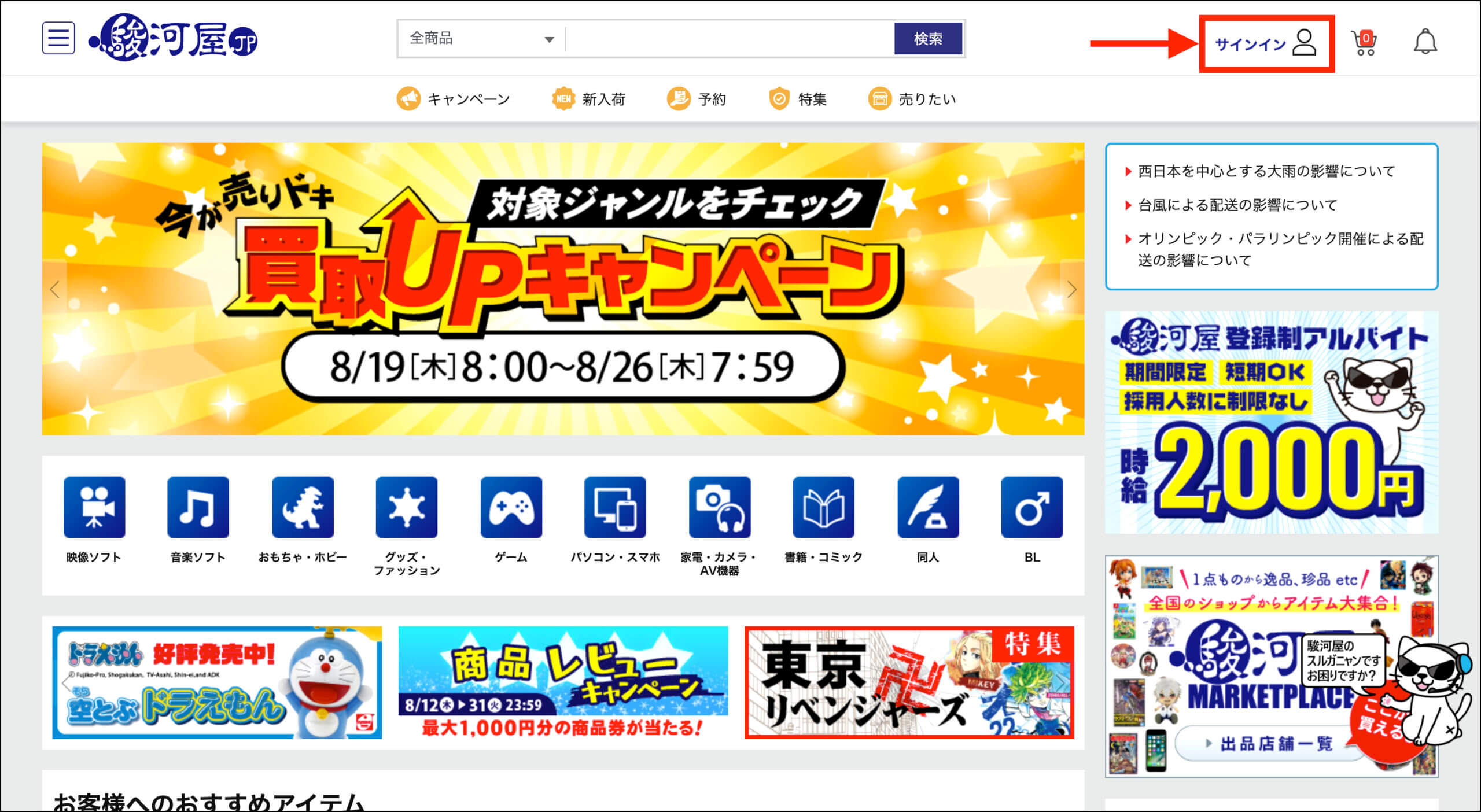Open the hamburger menu icon

58,38
